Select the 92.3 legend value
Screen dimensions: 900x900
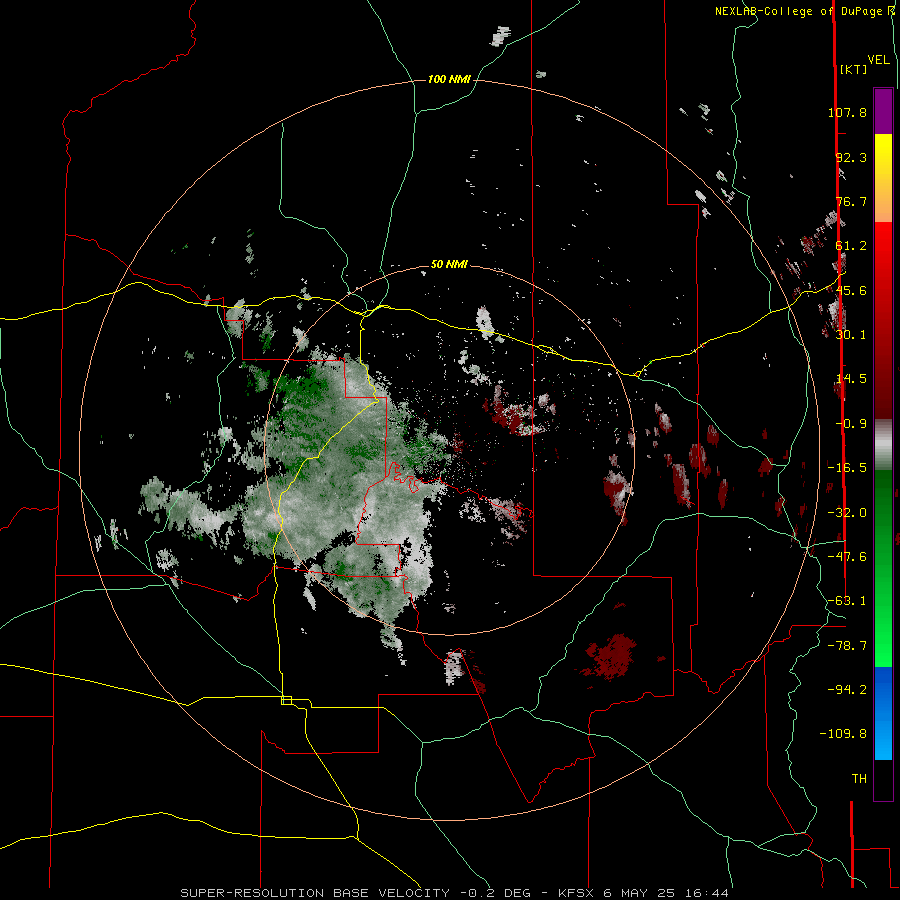tap(851, 157)
